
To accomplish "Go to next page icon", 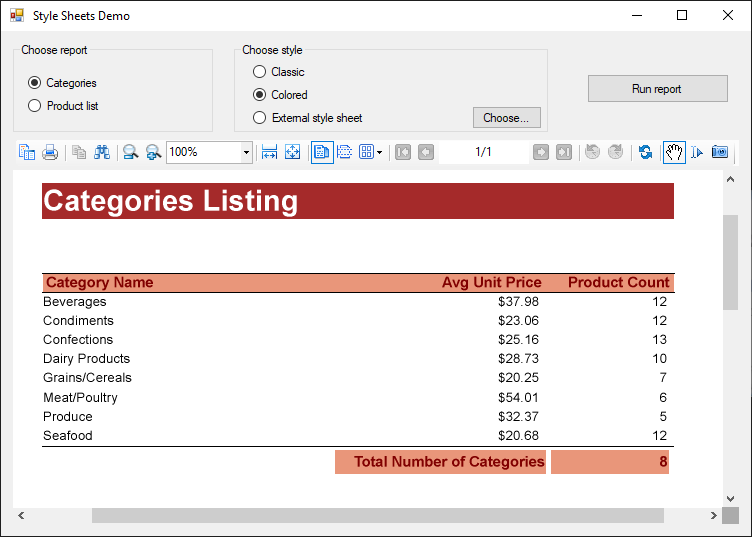I will coord(541,152).
